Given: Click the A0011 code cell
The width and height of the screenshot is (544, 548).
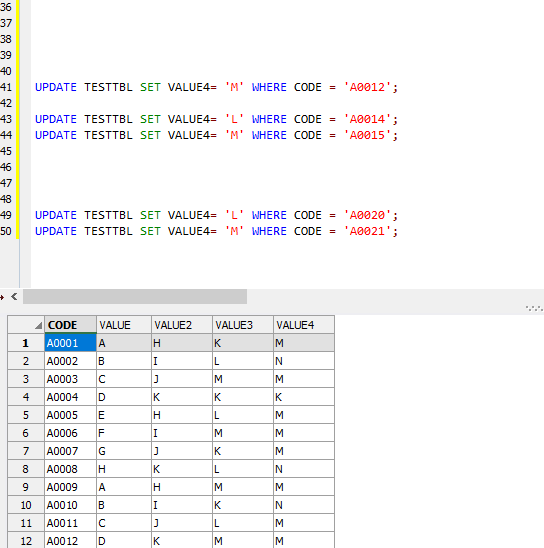Looking at the screenshot, I should (70, 523).
